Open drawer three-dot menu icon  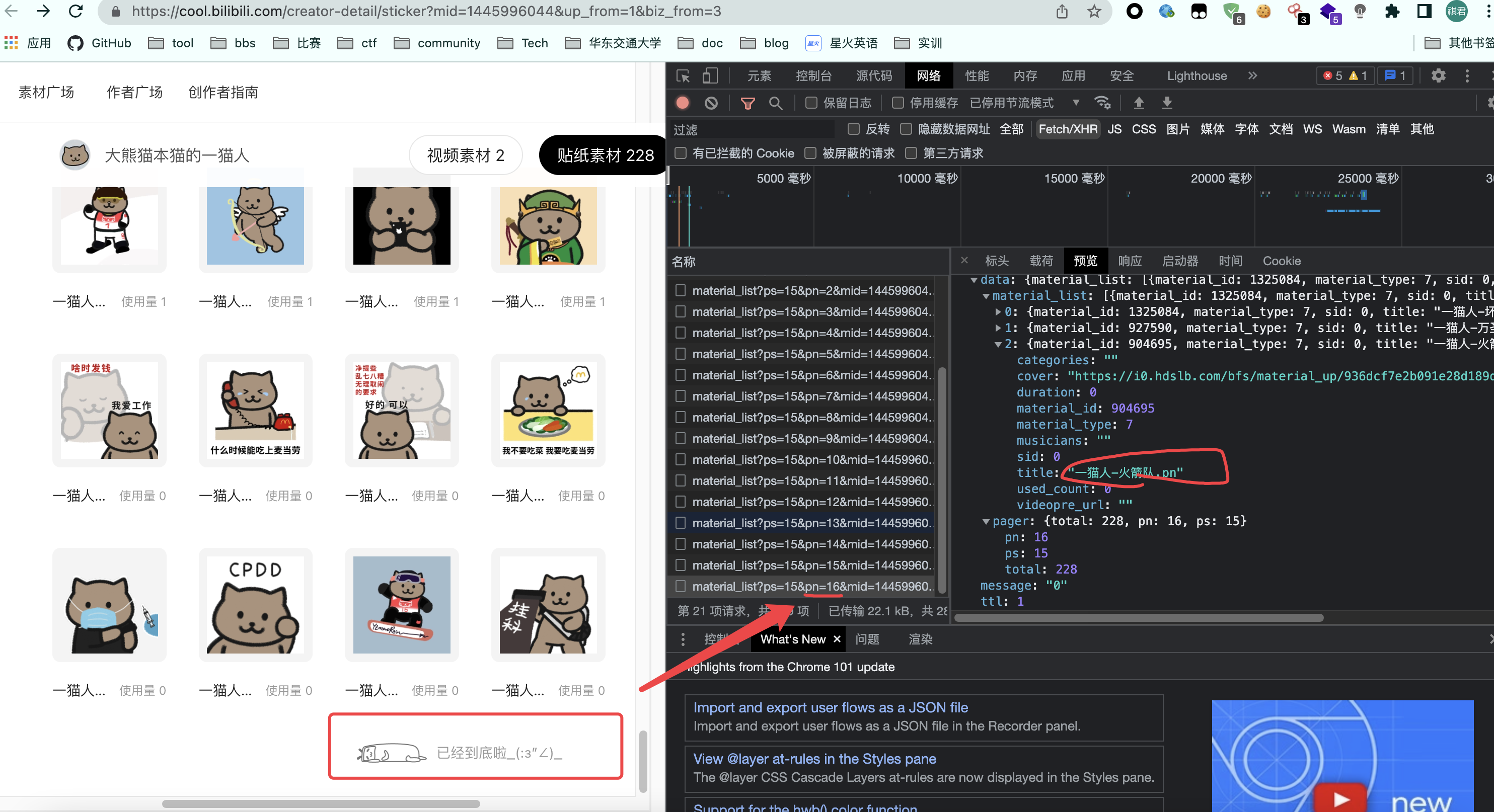tap(683, 639)
